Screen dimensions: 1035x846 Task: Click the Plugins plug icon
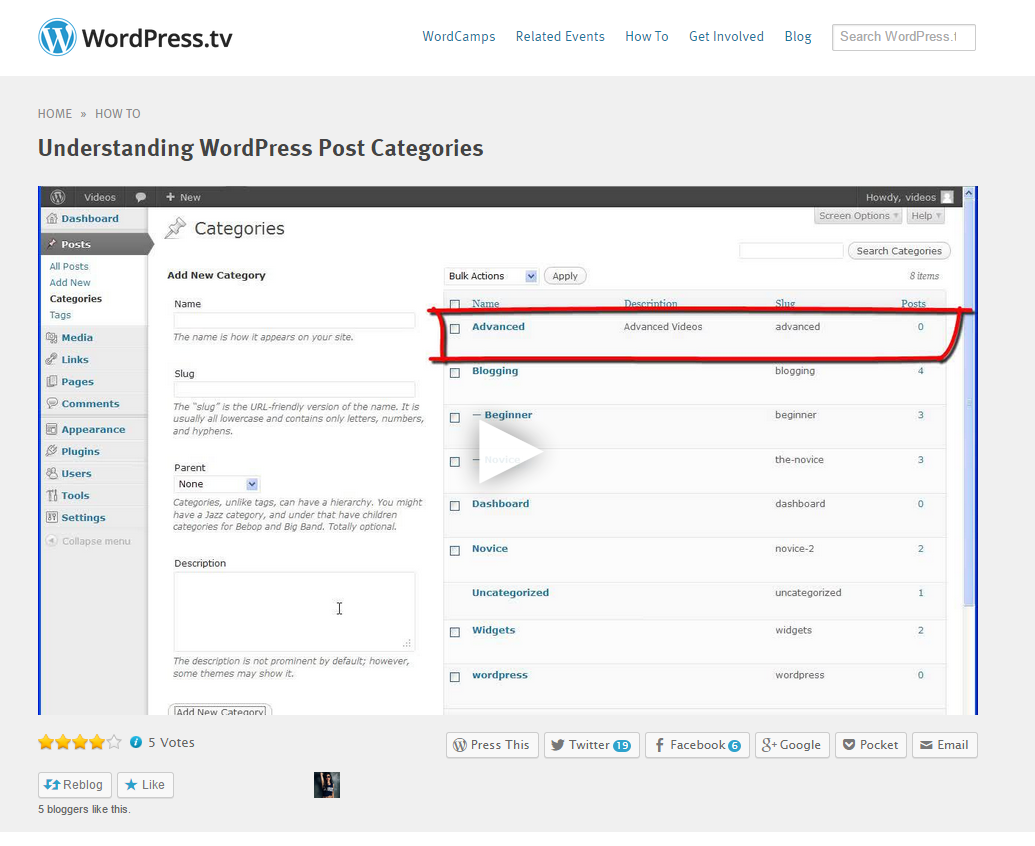pyautogui.click(x=52, y=451)
